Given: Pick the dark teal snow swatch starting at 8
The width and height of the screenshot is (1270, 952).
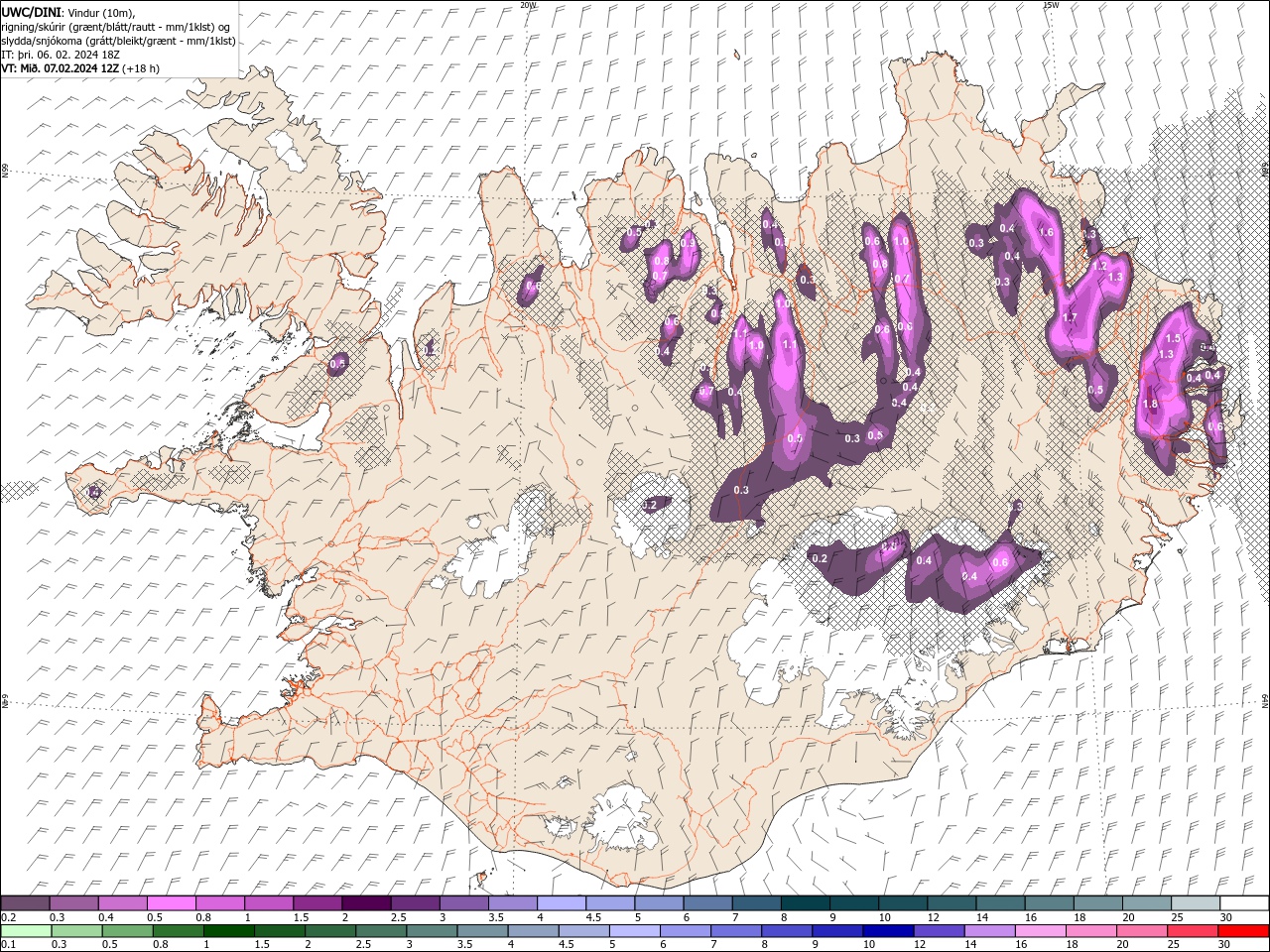Looking at the screenshot, I should (x=806, y=903).
